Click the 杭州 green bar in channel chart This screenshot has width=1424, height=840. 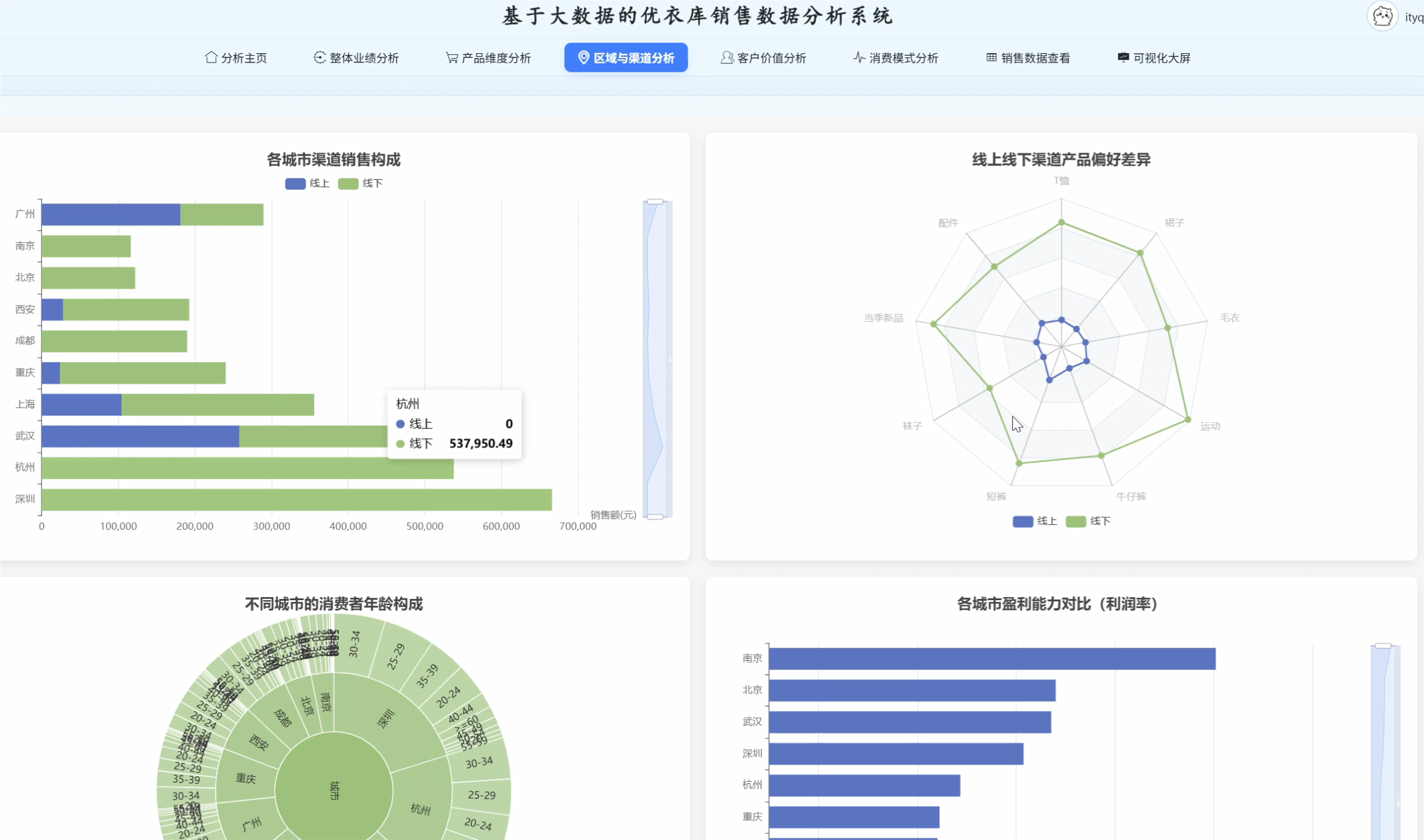(x=247, y=468)
